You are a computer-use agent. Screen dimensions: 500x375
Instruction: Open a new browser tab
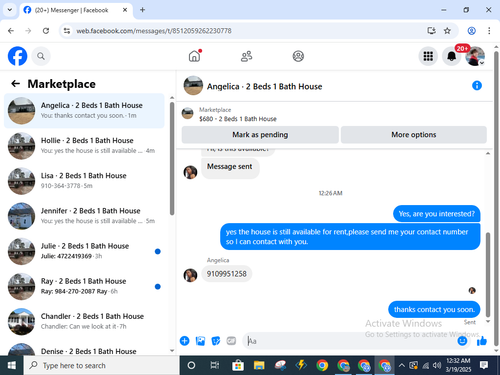(142, 10)
